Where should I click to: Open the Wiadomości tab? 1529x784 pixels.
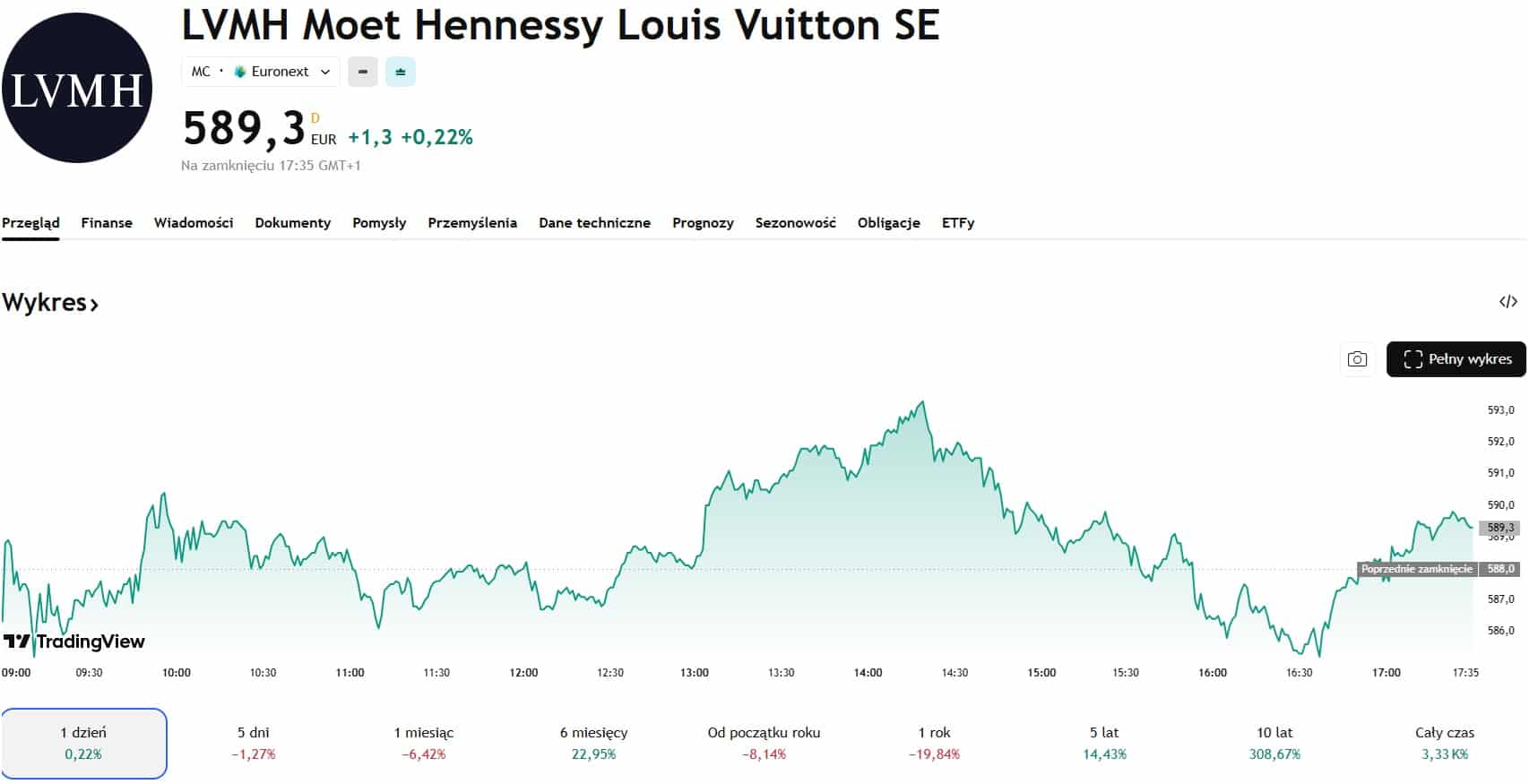tap(194, 223)
